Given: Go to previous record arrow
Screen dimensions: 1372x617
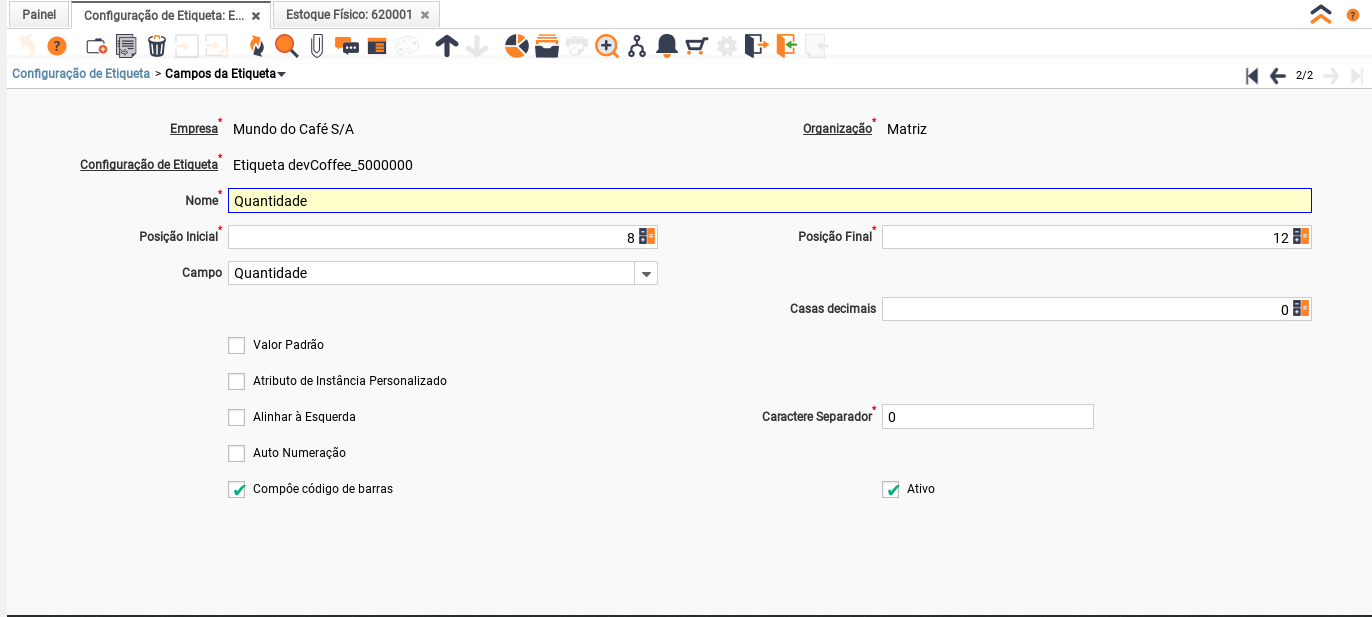Looking at the screenshot, I should coord(1278,76).
